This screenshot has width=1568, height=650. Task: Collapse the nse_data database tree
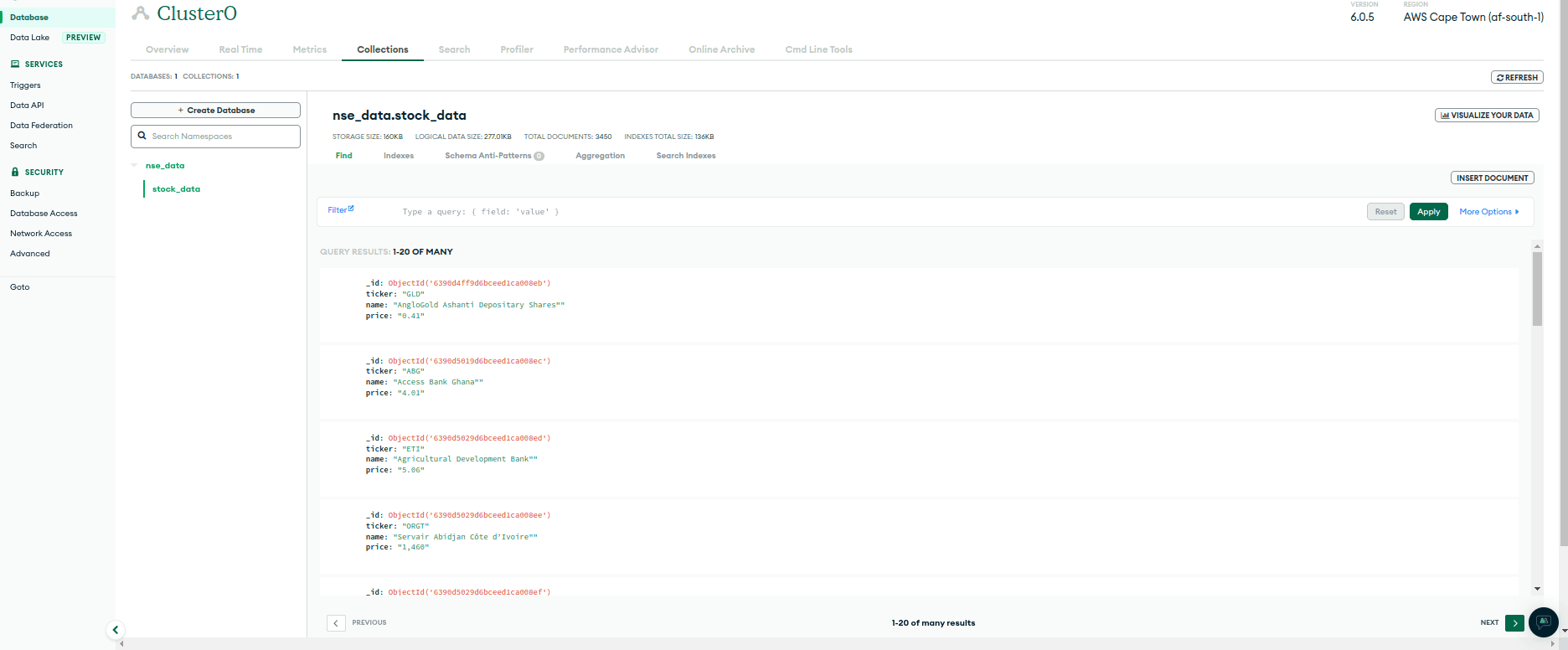click(134, 166)
